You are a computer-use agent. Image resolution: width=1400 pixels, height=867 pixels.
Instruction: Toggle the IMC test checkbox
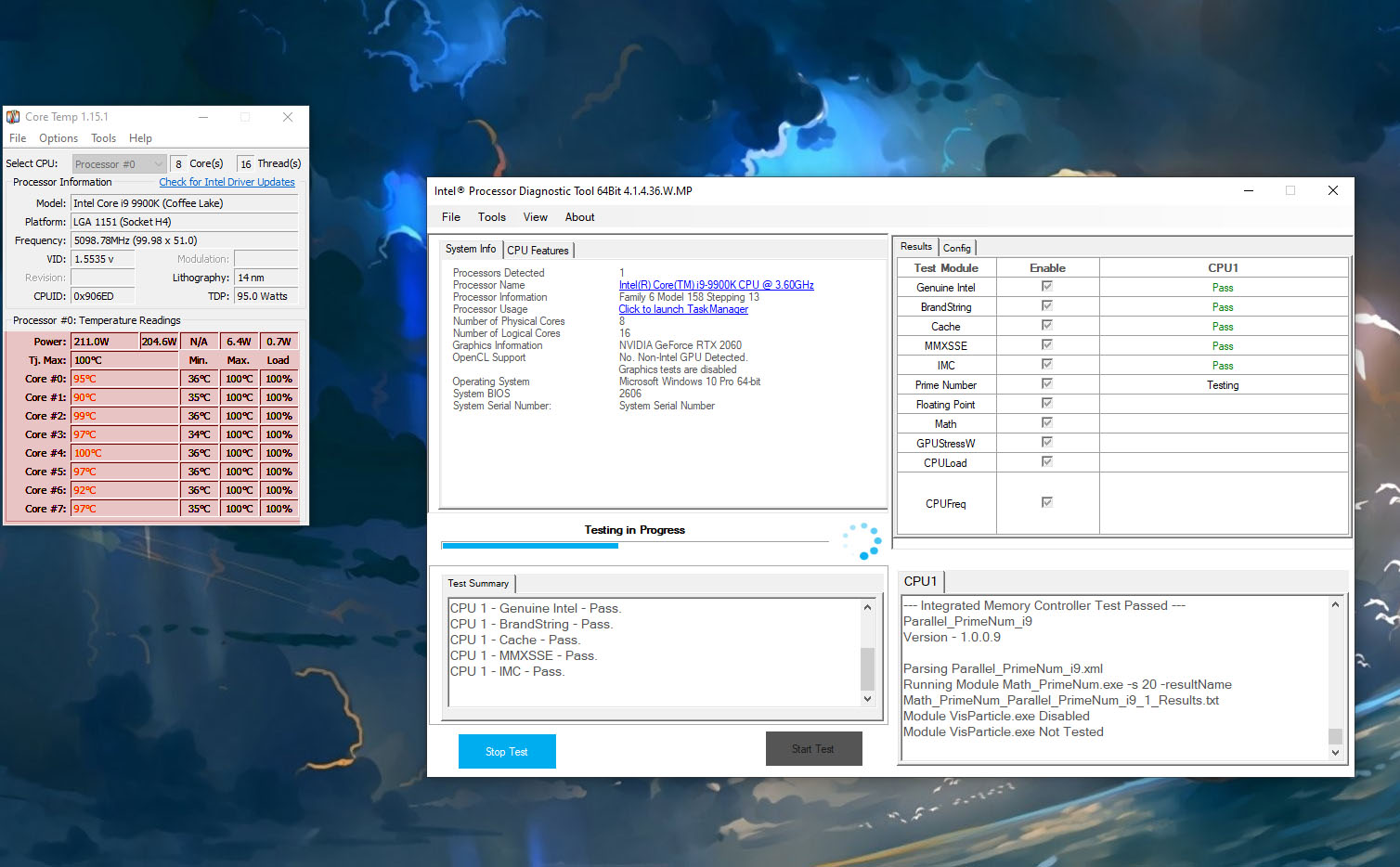pyautogui.click(x=1047, y=365)
